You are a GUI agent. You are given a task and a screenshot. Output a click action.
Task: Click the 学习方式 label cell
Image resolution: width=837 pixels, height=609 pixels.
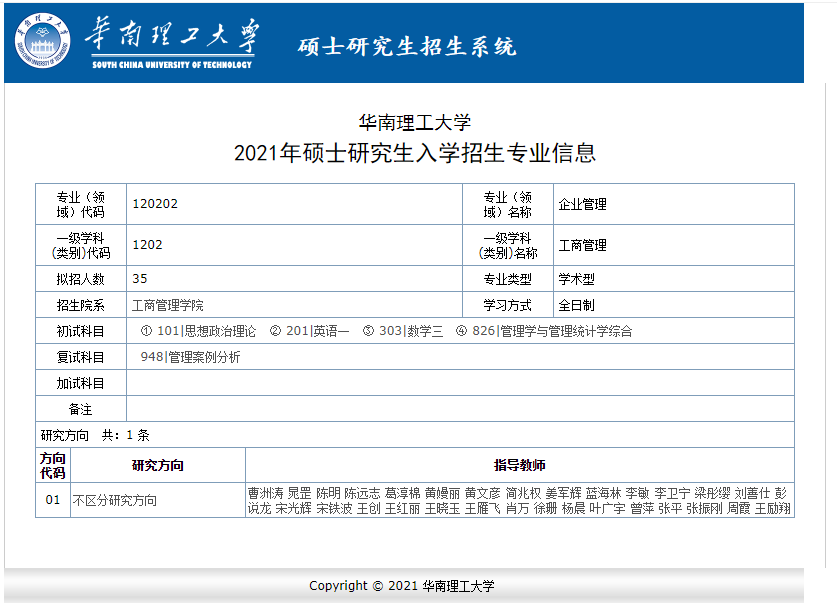(x=508, y=305)
